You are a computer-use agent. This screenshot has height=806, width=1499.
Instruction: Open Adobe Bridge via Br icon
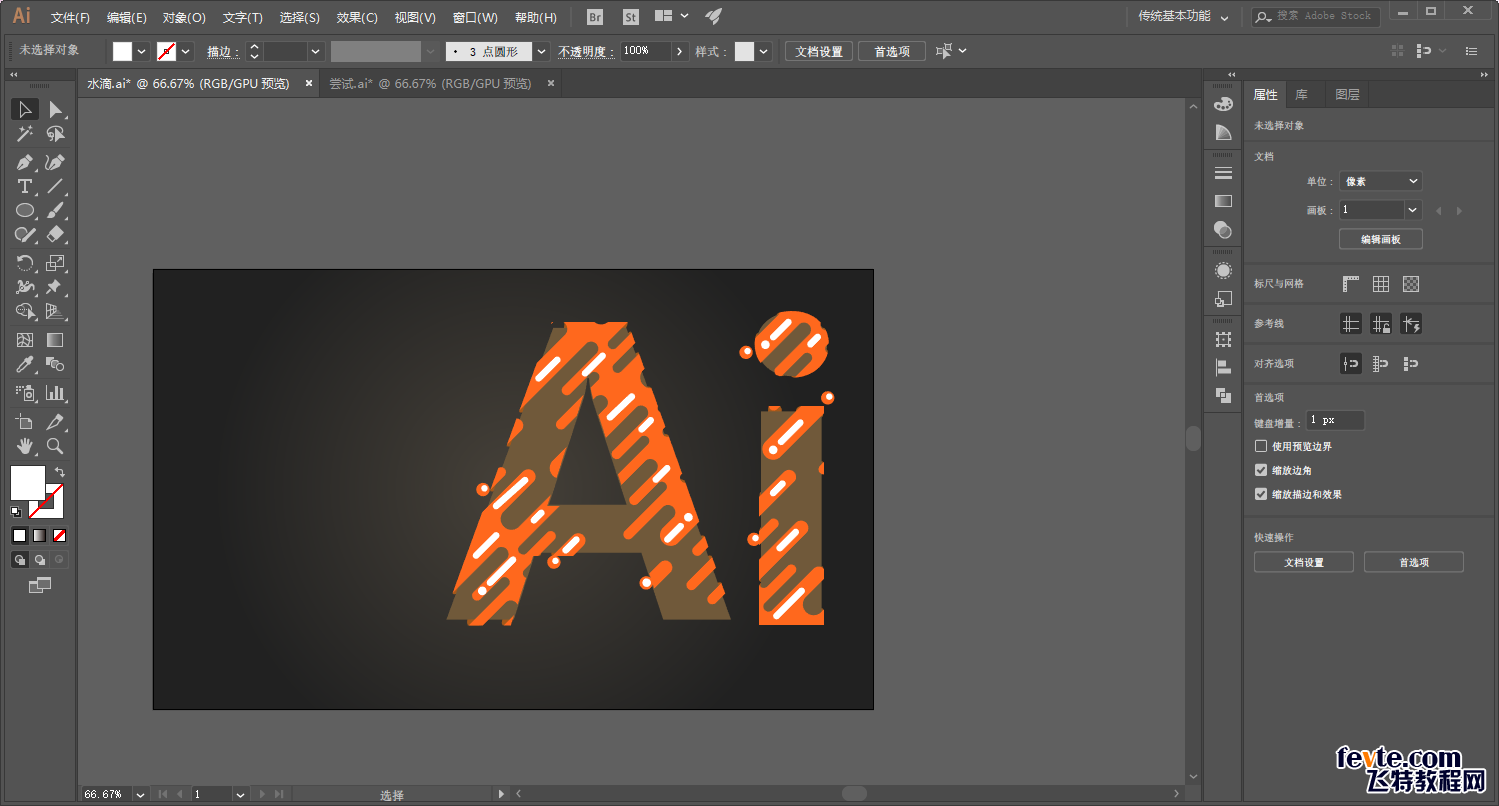click(595, 17)
